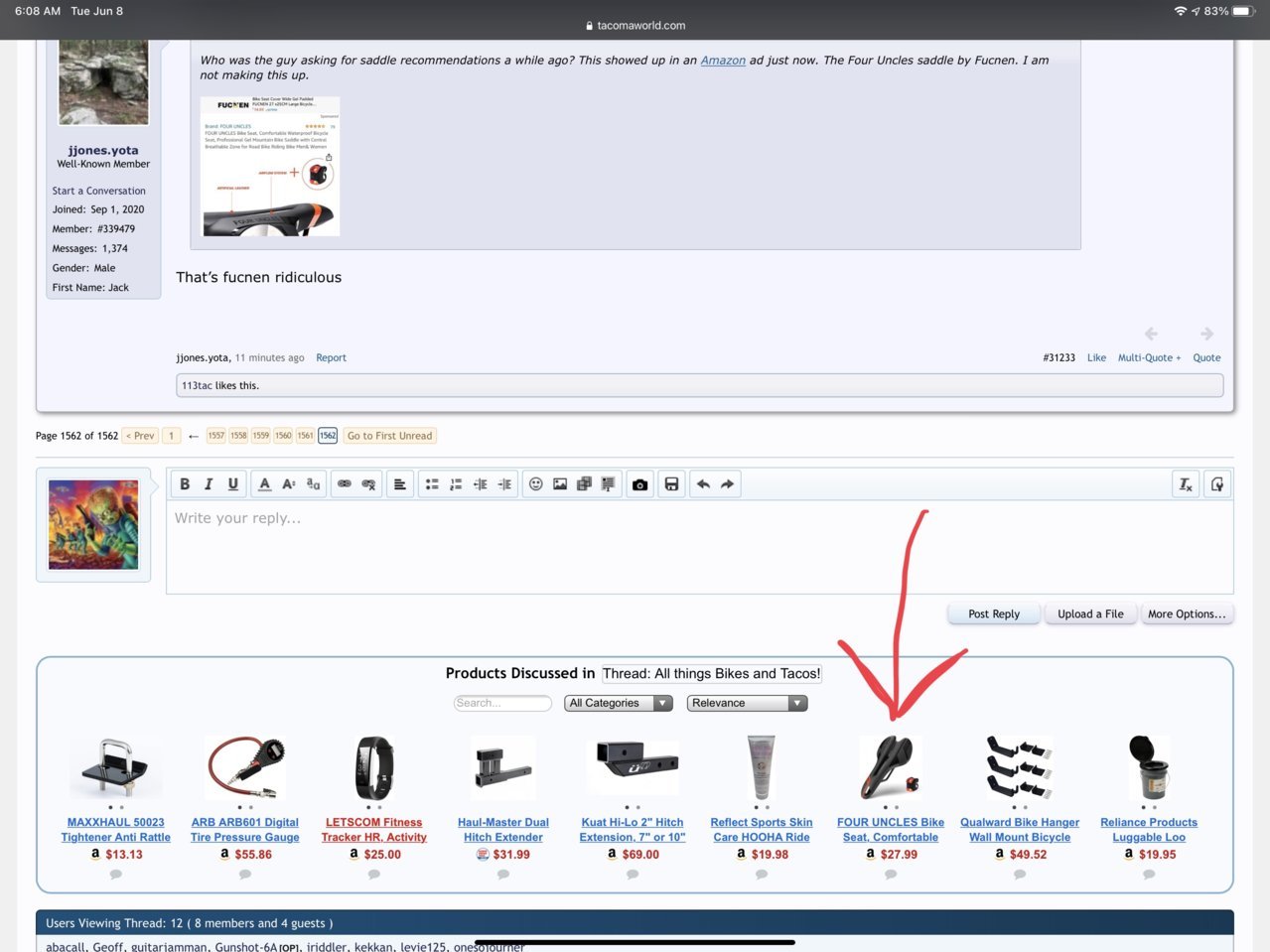This screenshot has width=1270, height=952.
Task: Click the Go to First Unread button
Action: (x=389, y=436)
